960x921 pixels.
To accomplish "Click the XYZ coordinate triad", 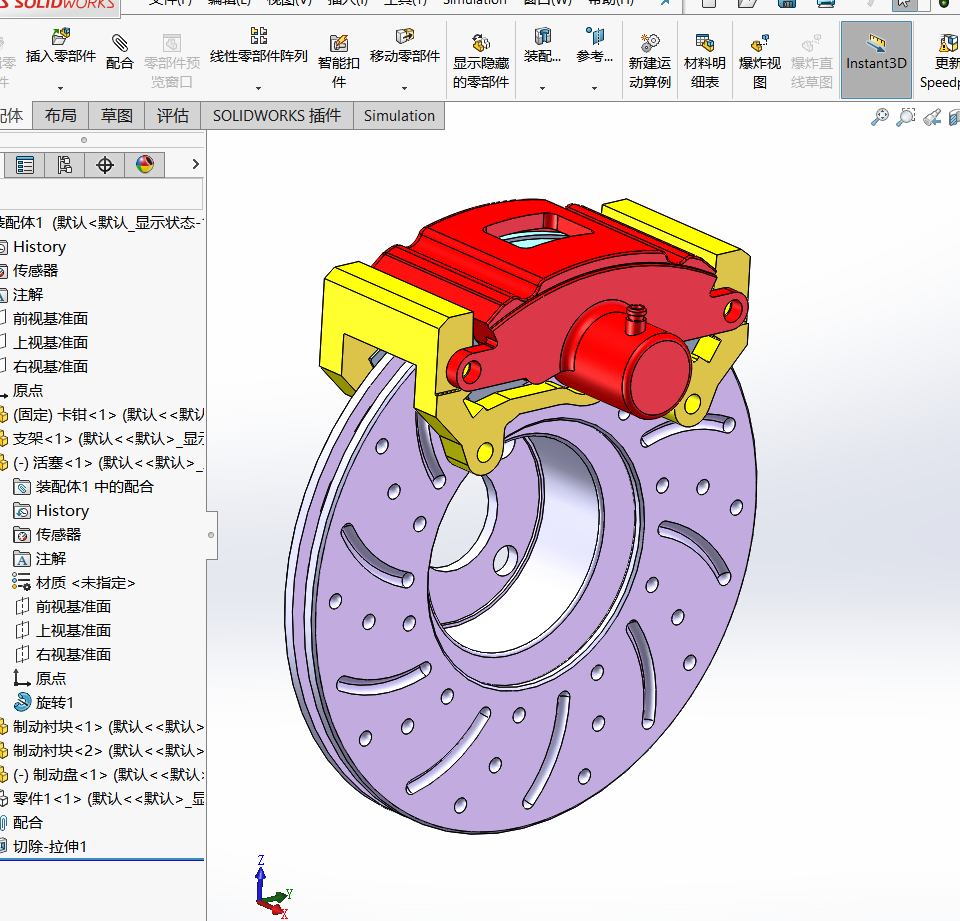I will click(273, 887).
